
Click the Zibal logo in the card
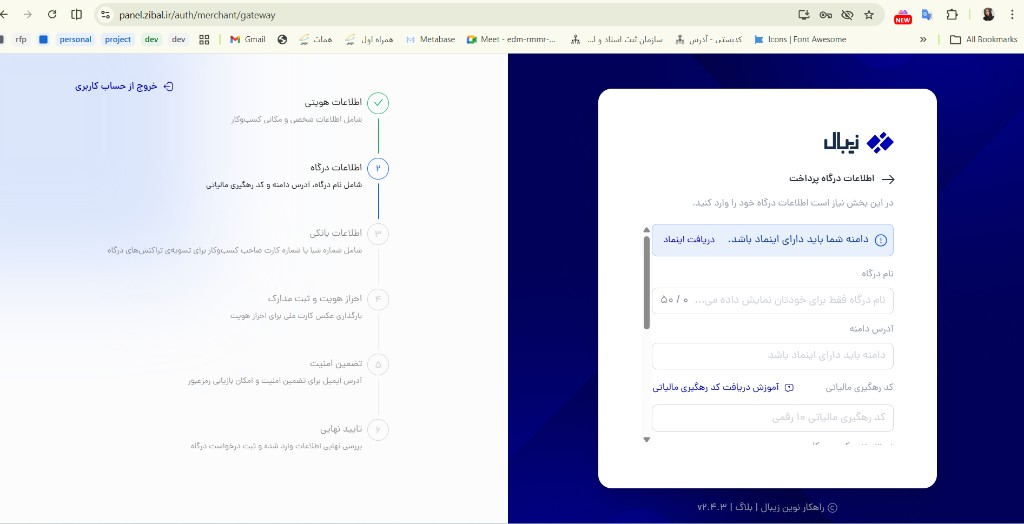[x=858, y=142]
